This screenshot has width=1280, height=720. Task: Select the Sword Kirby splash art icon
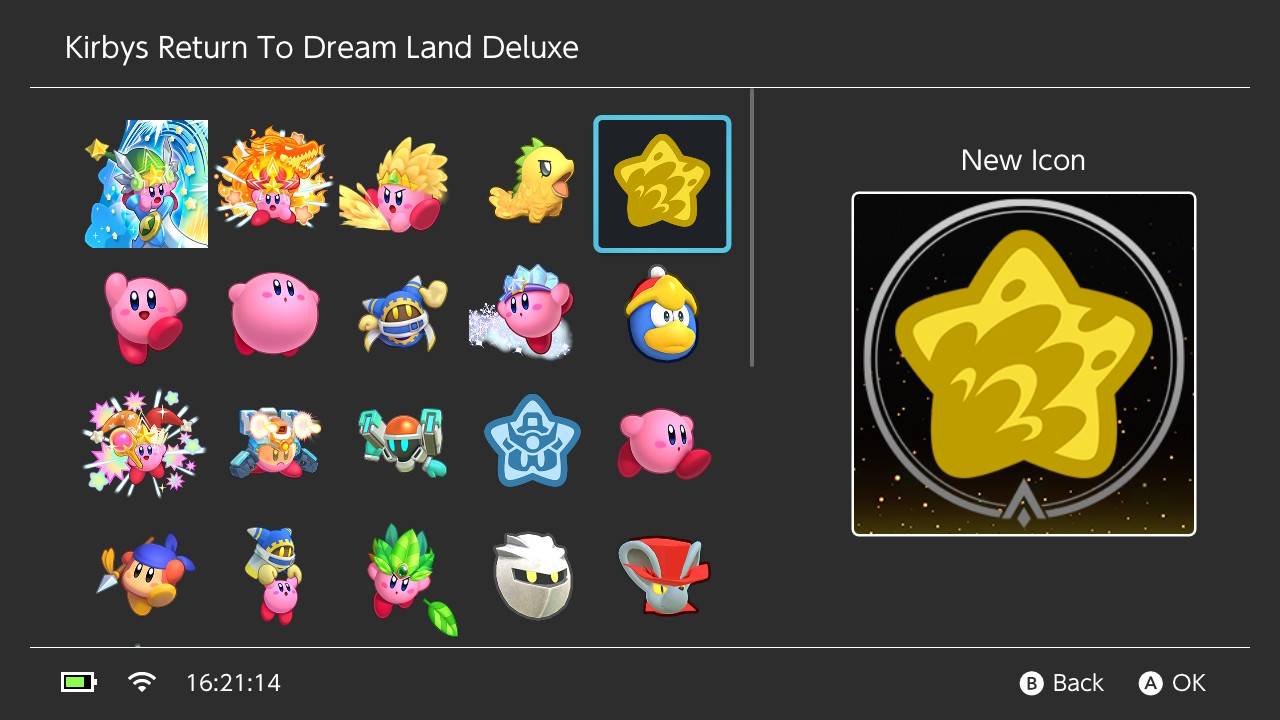[146, 184]
